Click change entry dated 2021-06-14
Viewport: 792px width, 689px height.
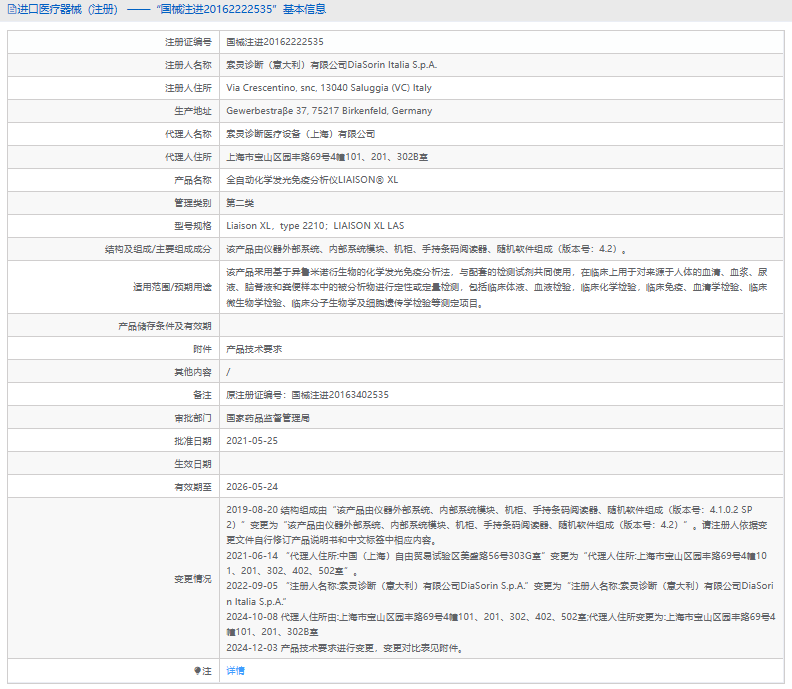pos(497,563)
